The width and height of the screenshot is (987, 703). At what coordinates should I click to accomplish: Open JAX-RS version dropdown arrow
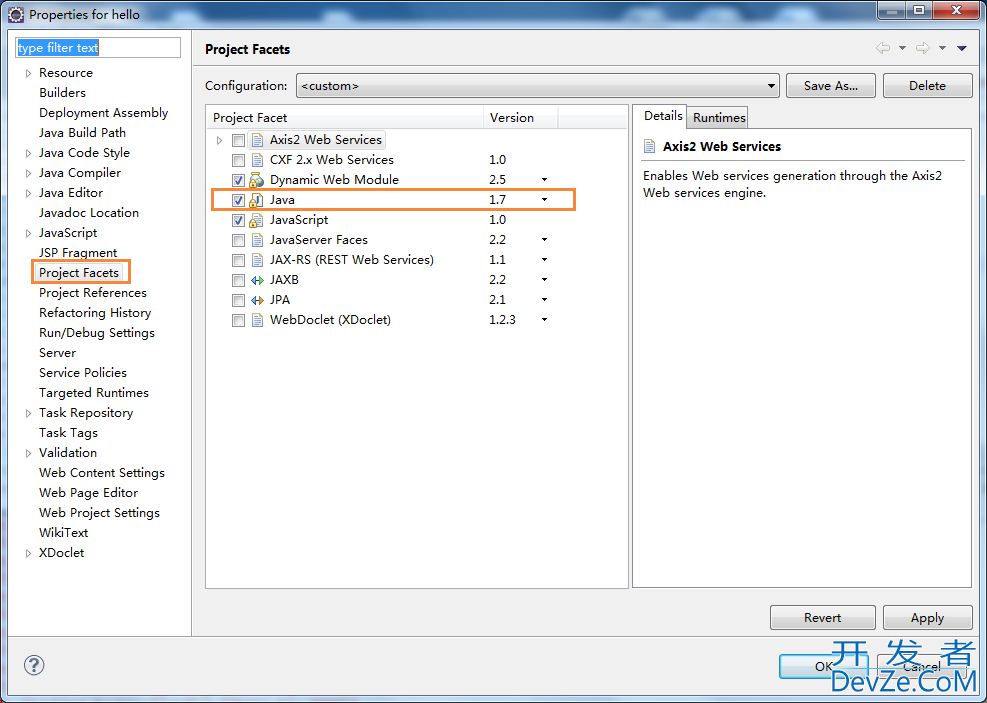click(544, 260)
